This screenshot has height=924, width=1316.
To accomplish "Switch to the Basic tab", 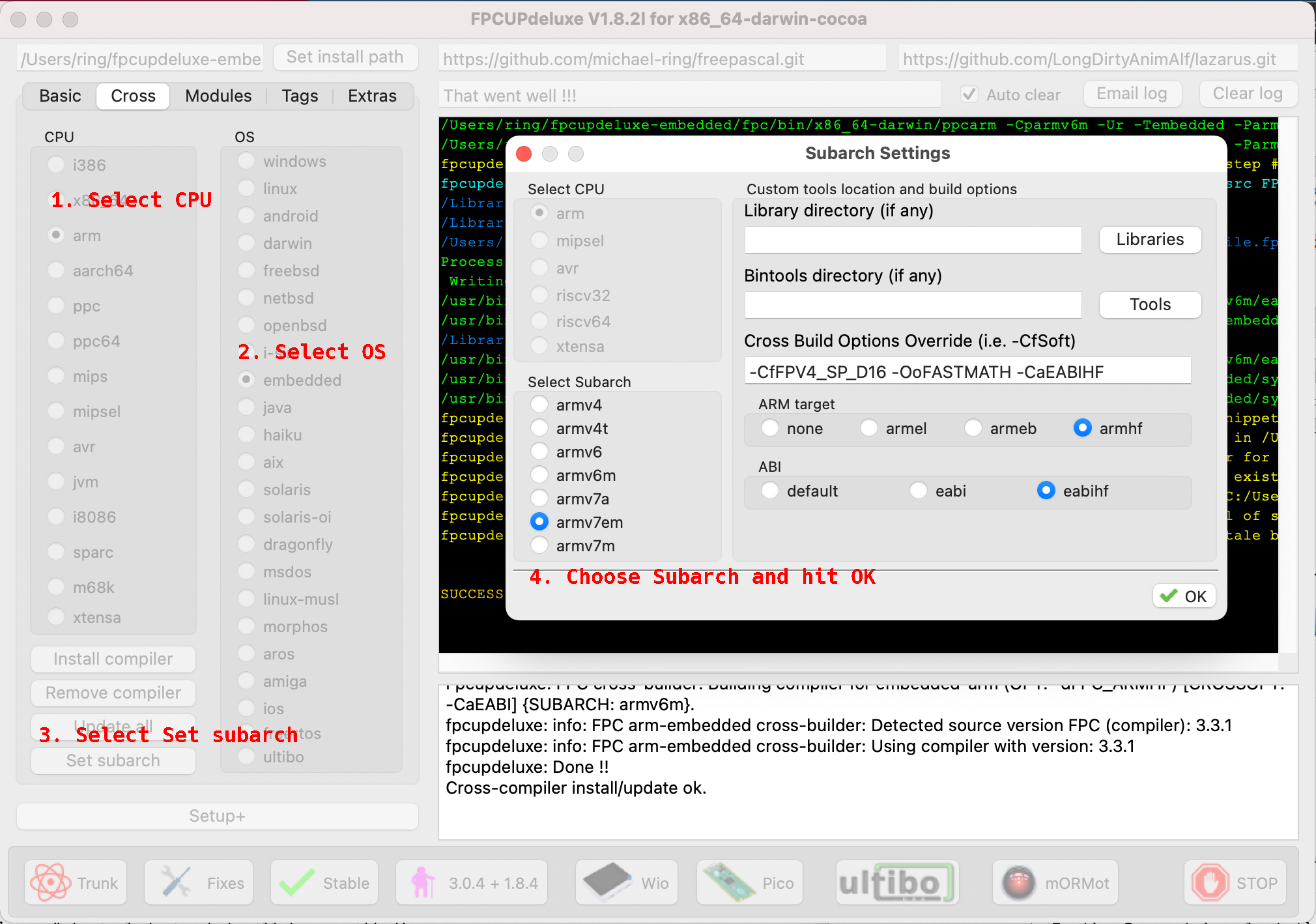I will (60, 96).
